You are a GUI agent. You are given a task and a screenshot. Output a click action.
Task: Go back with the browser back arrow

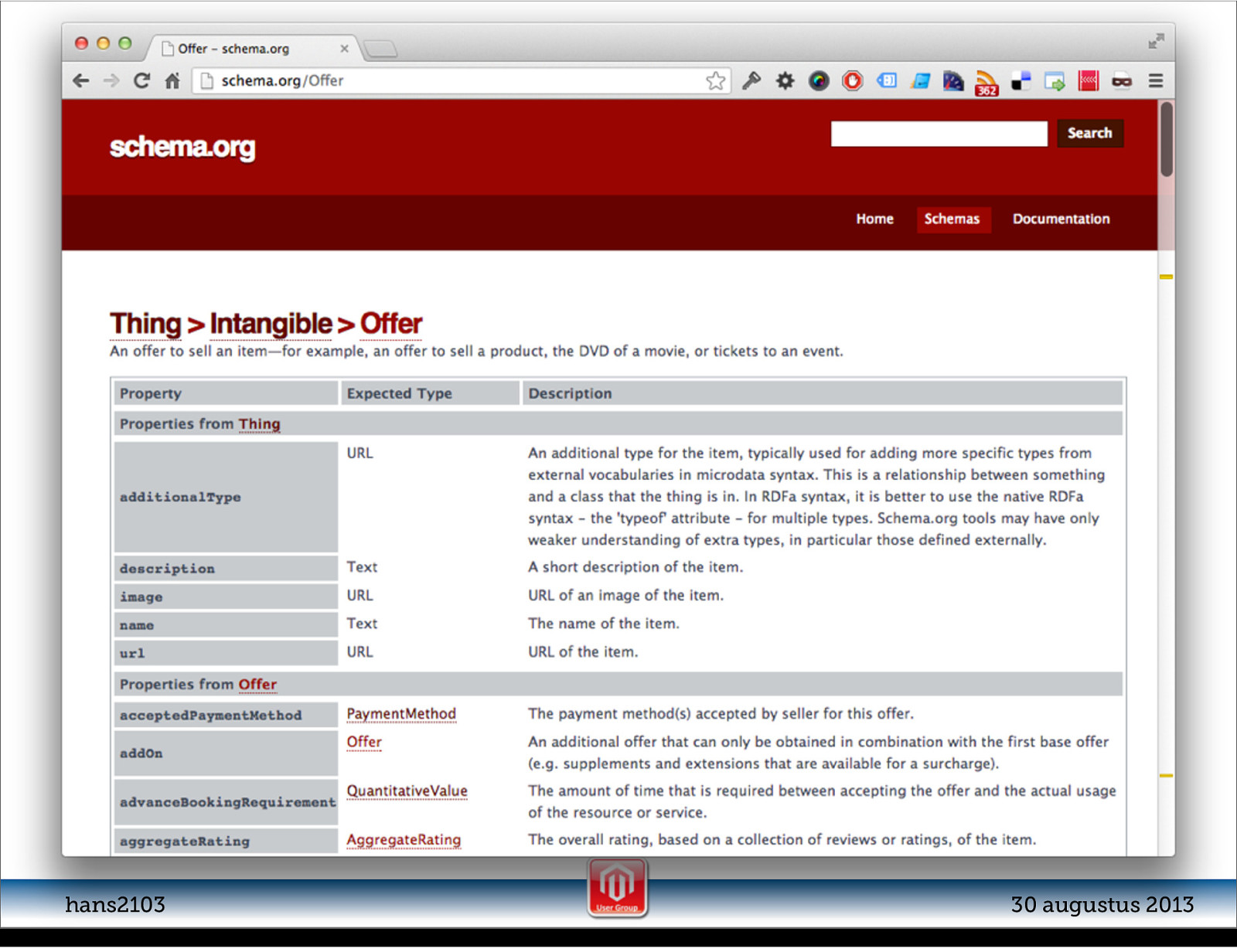(x=80, y=80)
